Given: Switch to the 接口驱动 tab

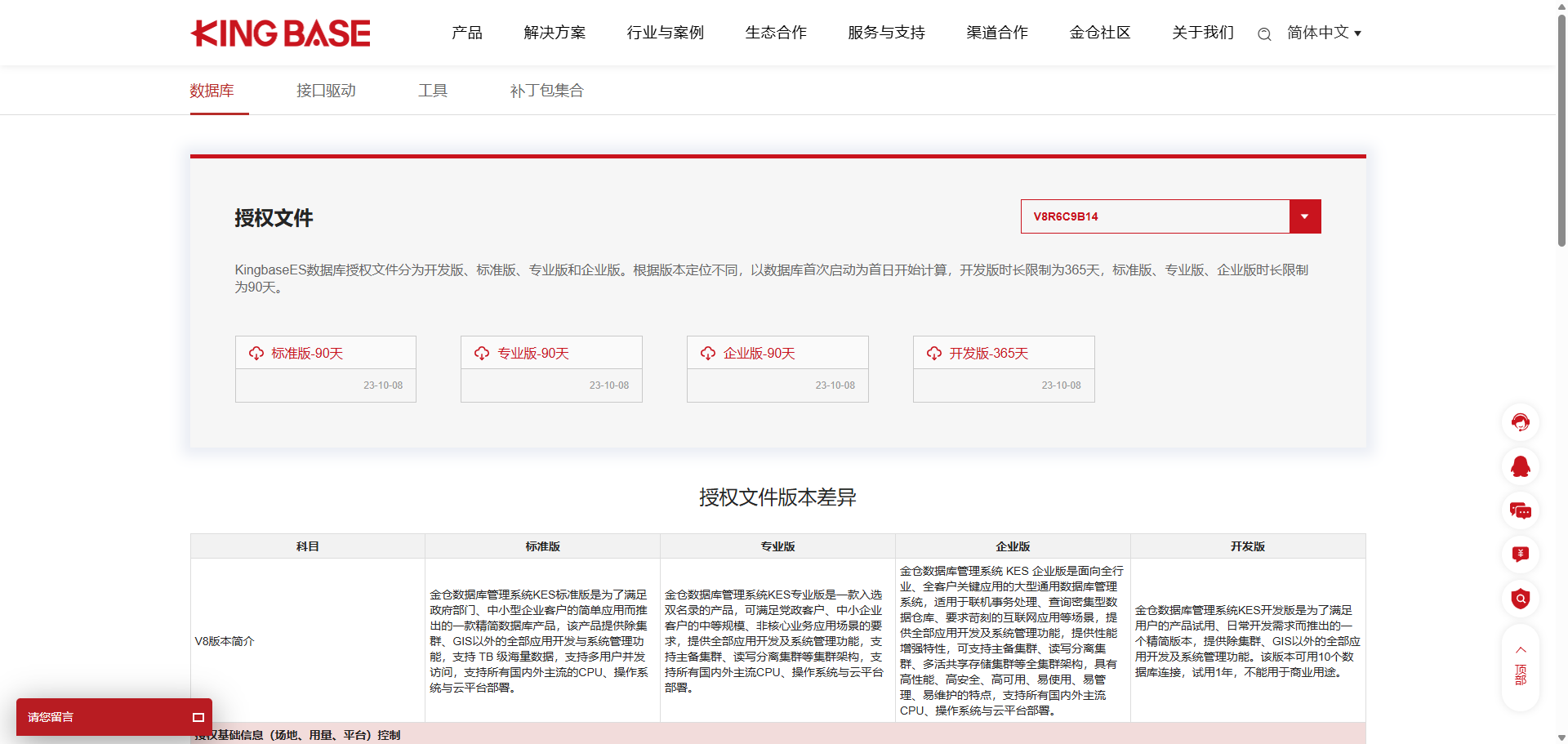Looking at the screenshot, I should point(326,91).
